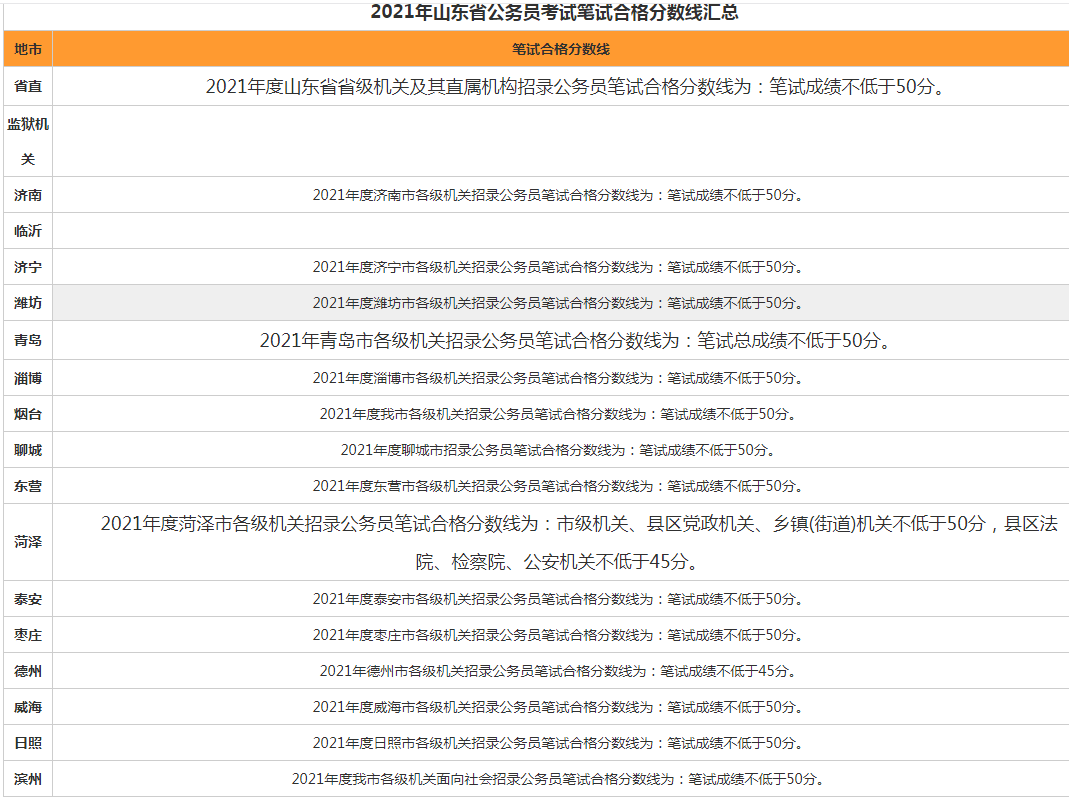Click the 青岛 score line text
1069x800 pixels.
click(574, 341)
